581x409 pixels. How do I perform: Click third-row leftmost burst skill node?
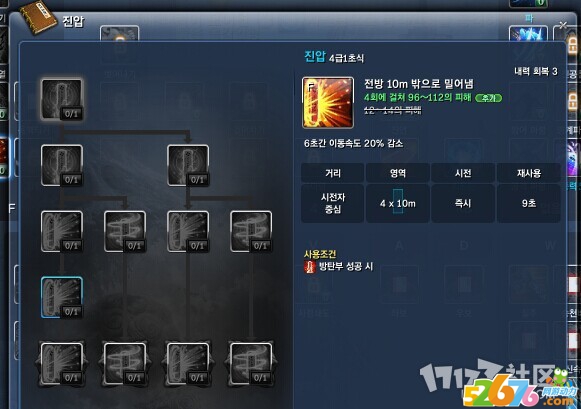click(62, 231)
